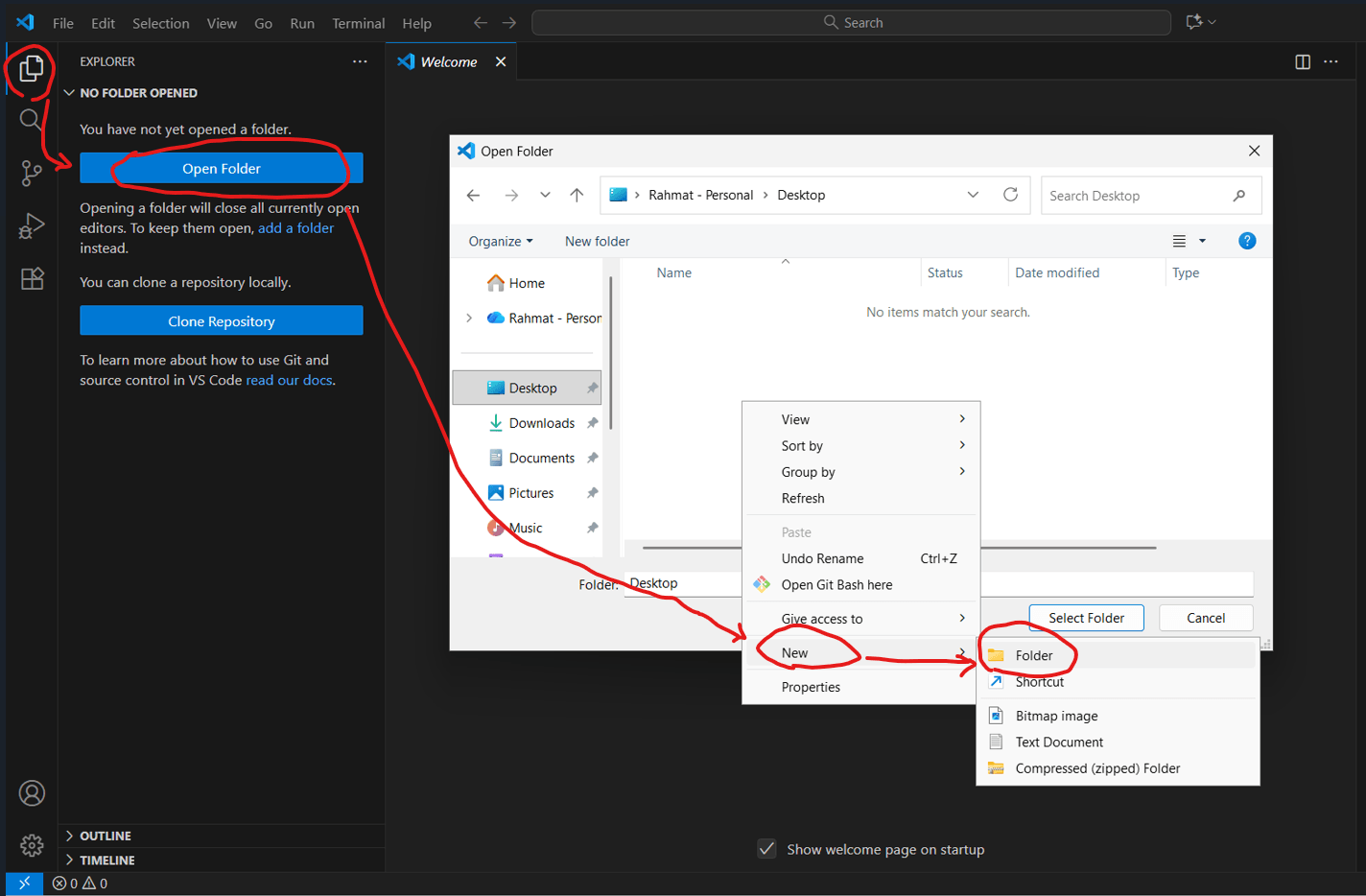Click the Help question mark icon

coord(1247,241)
